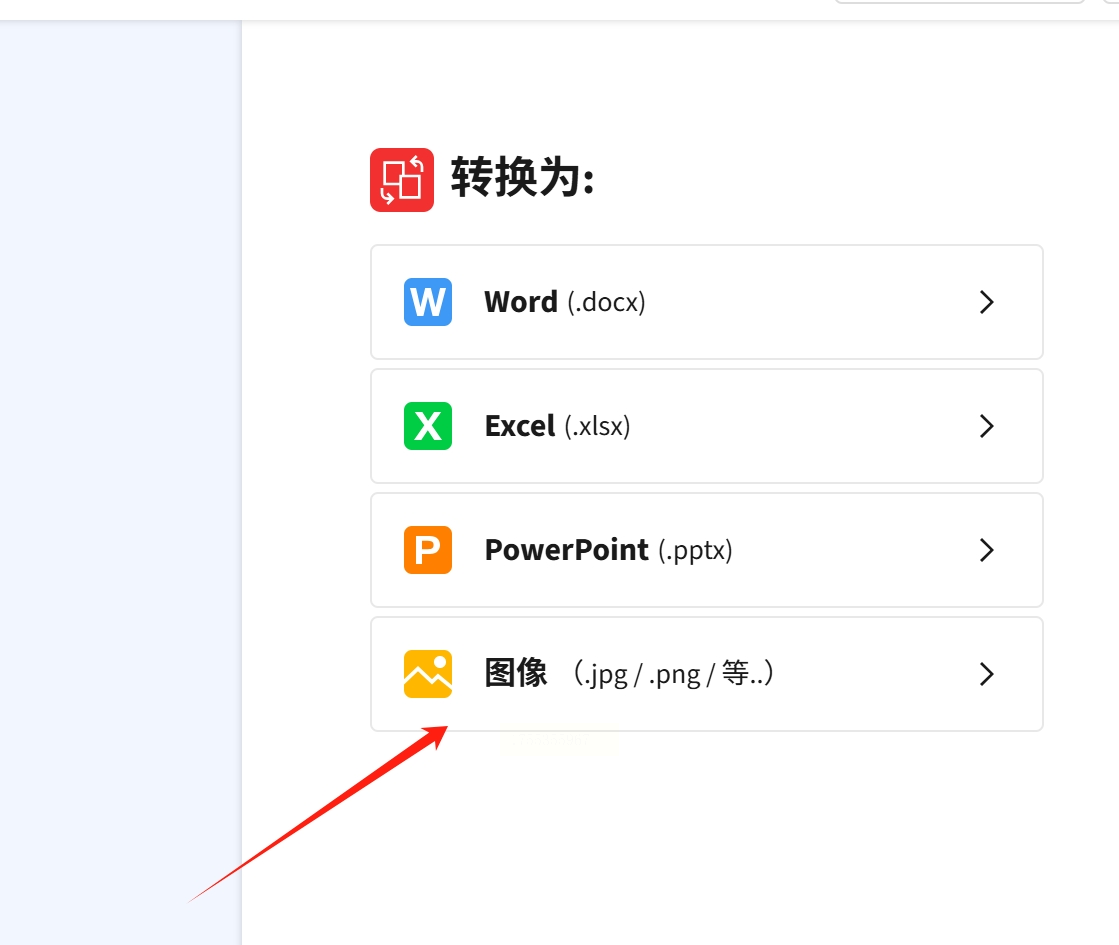Click the 转换为: heading text
Screen dimensions: 1119x945
(x=522, y=177)
